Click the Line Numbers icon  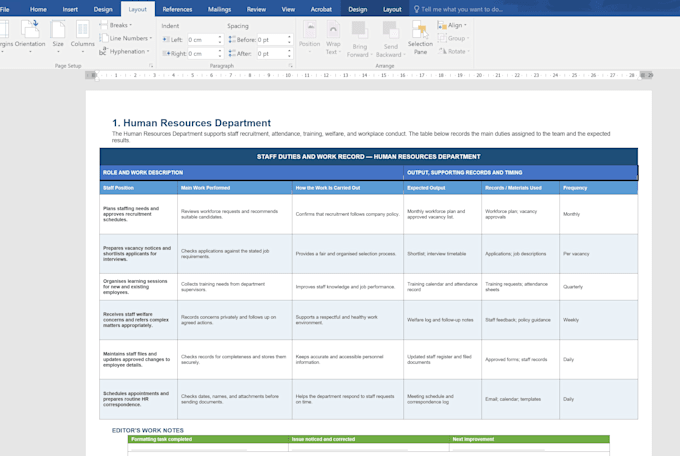[x=104, y=38]
